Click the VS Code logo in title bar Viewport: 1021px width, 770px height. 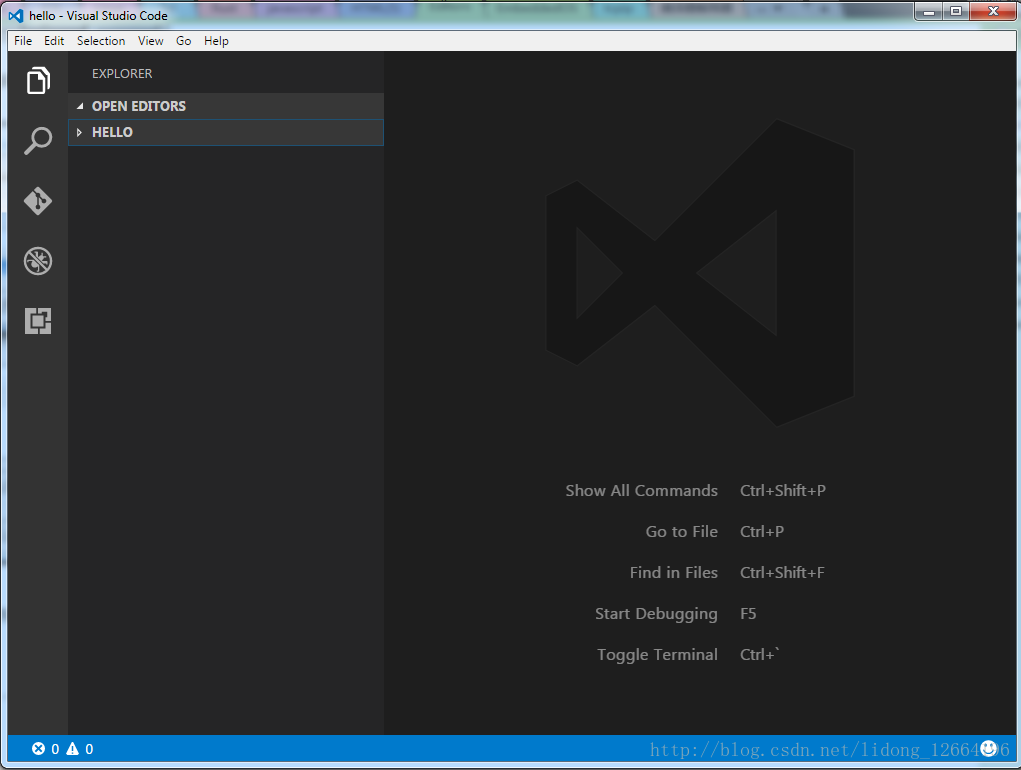click(16, 15)
